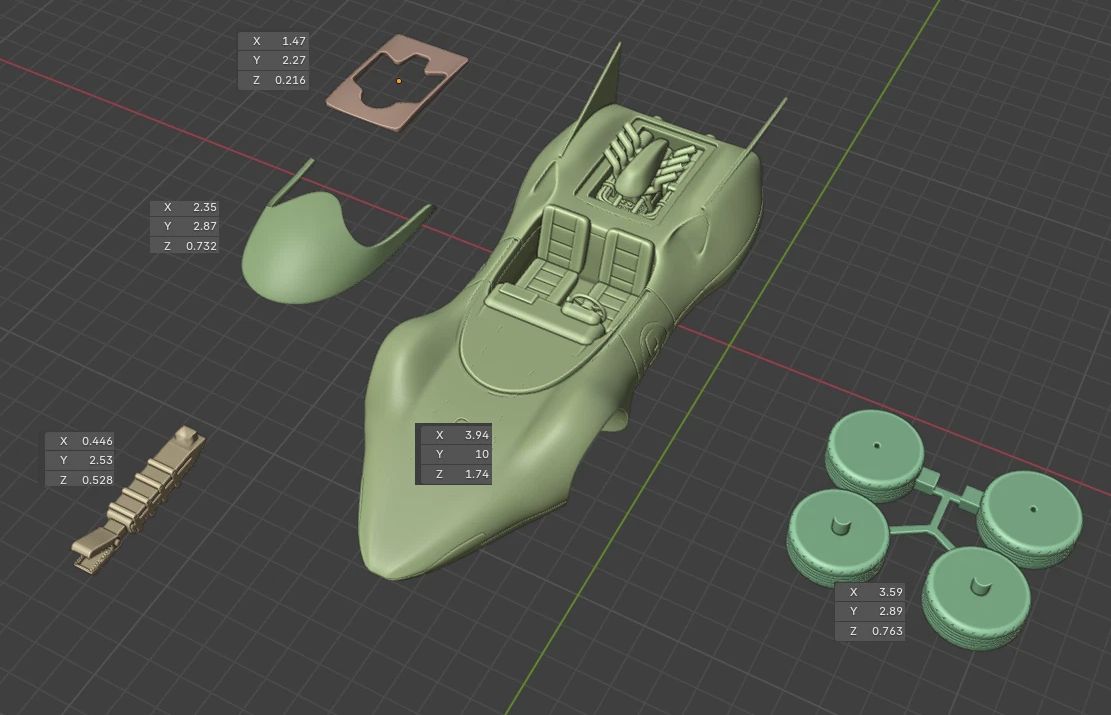1111x715 pixels.
Task: Select the Y dimension field showing 2.87
Action: coord(184,226)
